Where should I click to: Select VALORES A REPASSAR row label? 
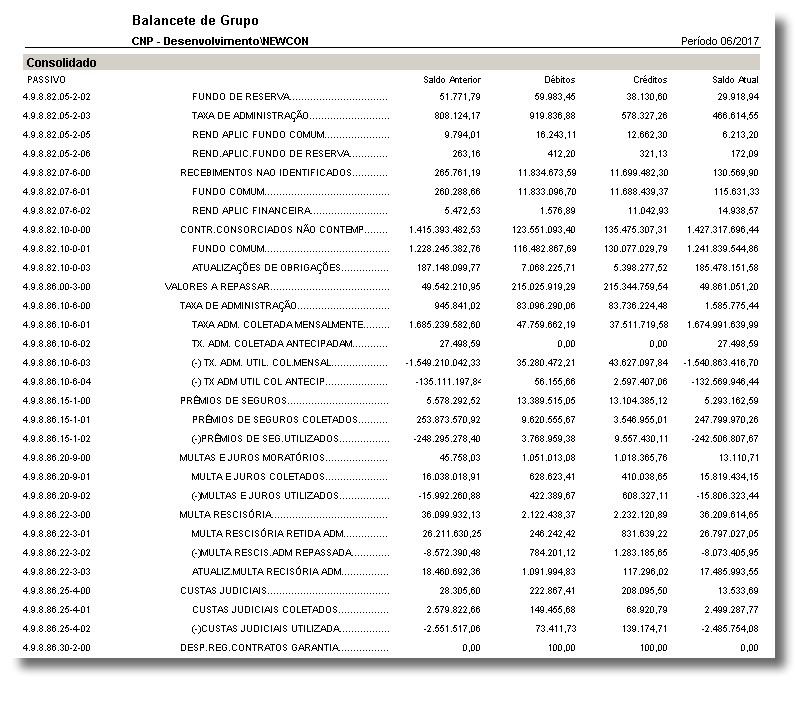tap(217, 287)
